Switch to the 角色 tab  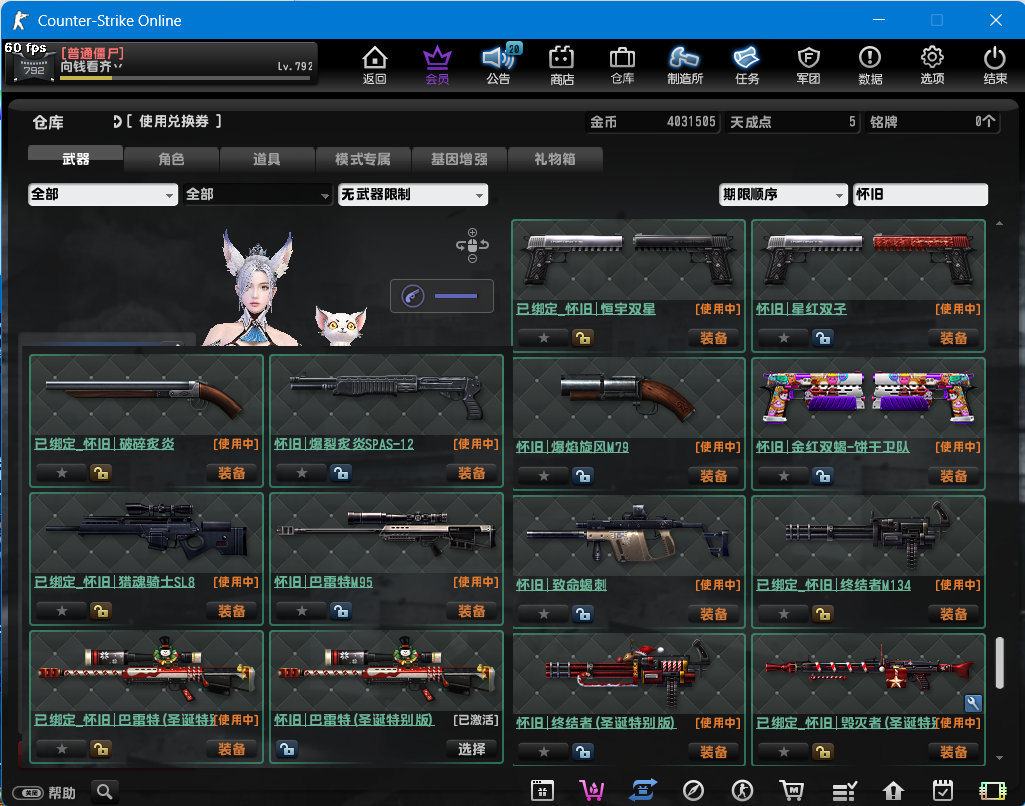[x=171, y=159]
